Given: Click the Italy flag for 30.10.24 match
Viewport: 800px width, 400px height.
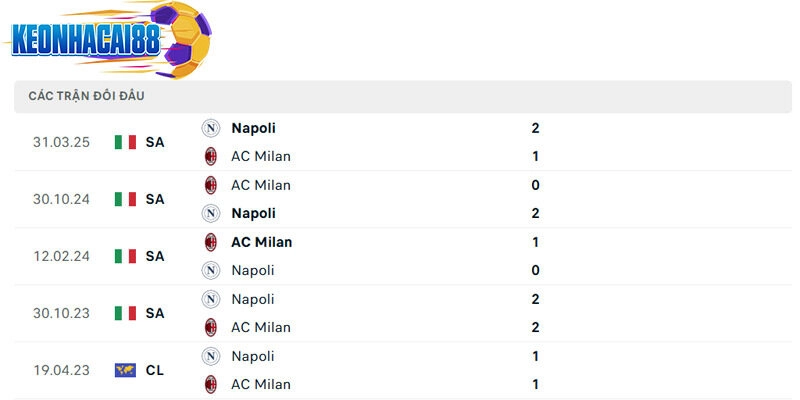Looking at the screenshot, I should click(125, 199).
